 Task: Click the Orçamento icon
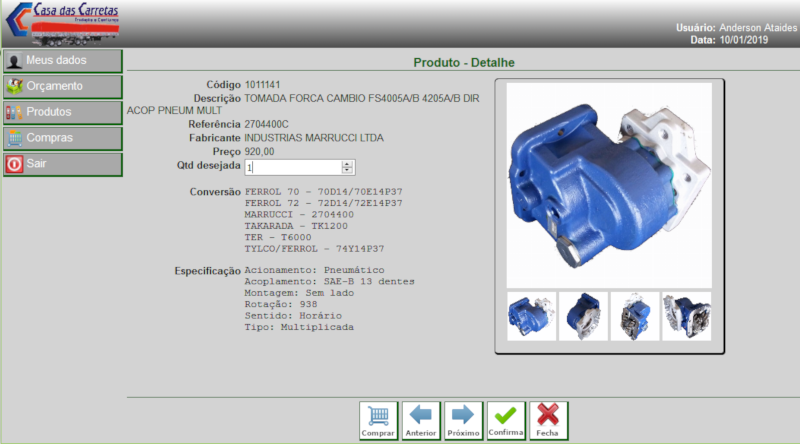click(x=14, y=86)
